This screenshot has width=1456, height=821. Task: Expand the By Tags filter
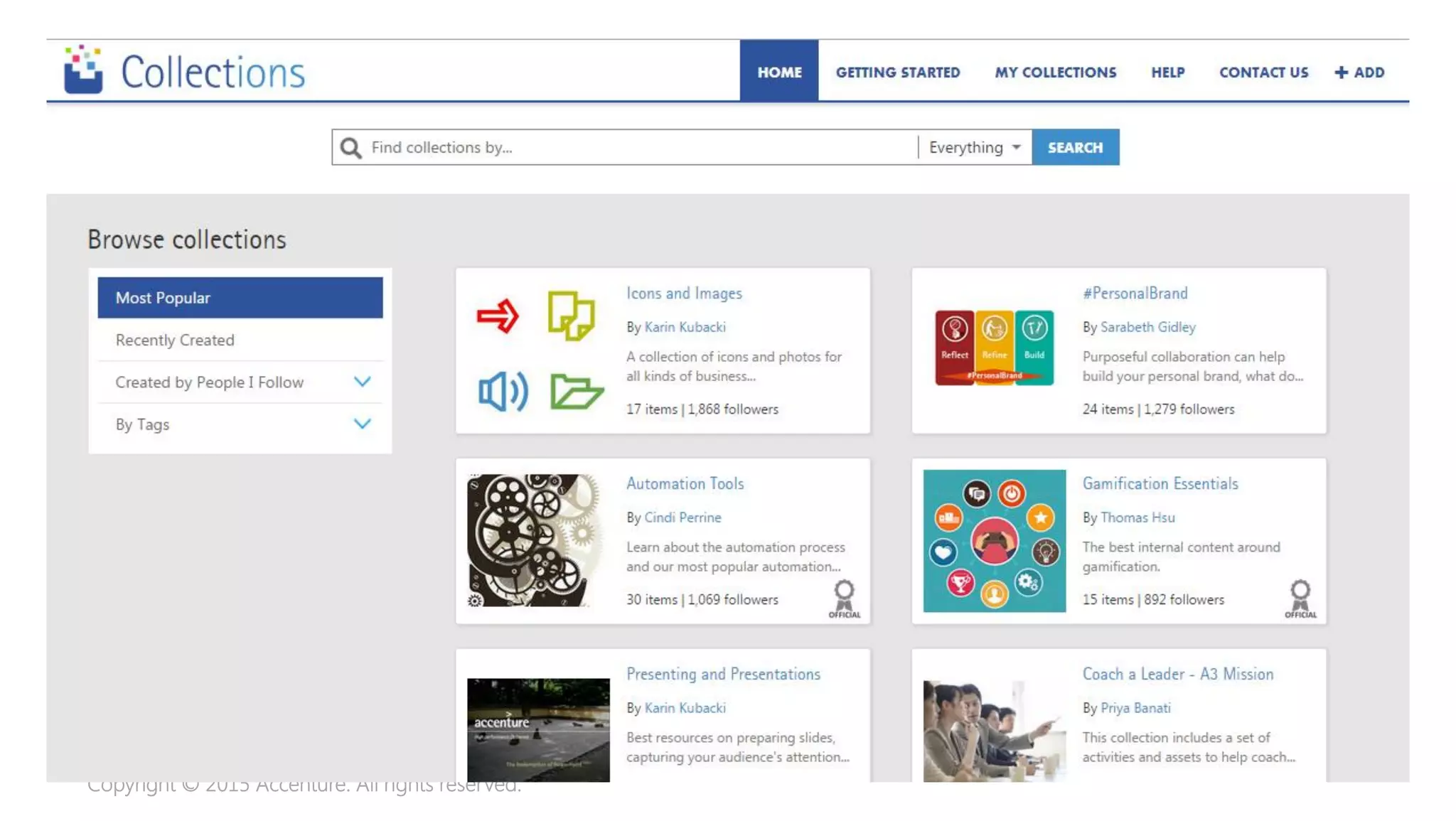[362, 424]
